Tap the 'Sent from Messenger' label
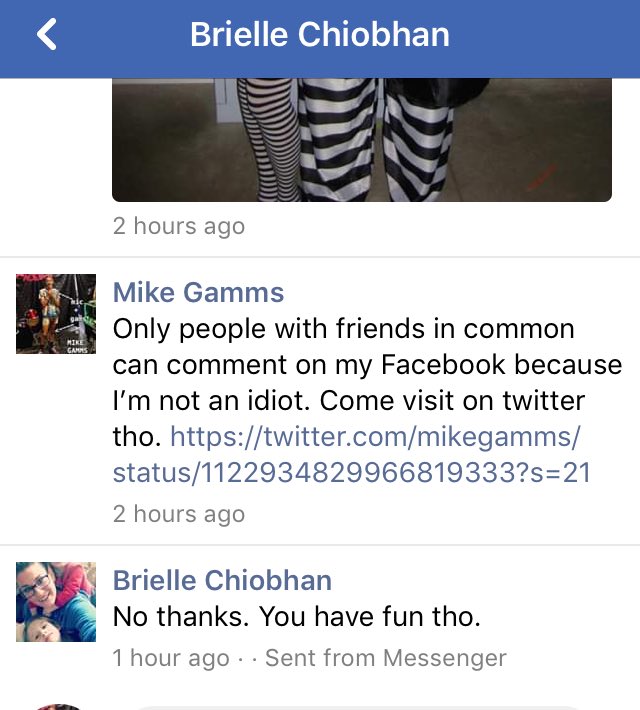Image resolution: width=640 pixels, height=710 pixels. point(385,658)
